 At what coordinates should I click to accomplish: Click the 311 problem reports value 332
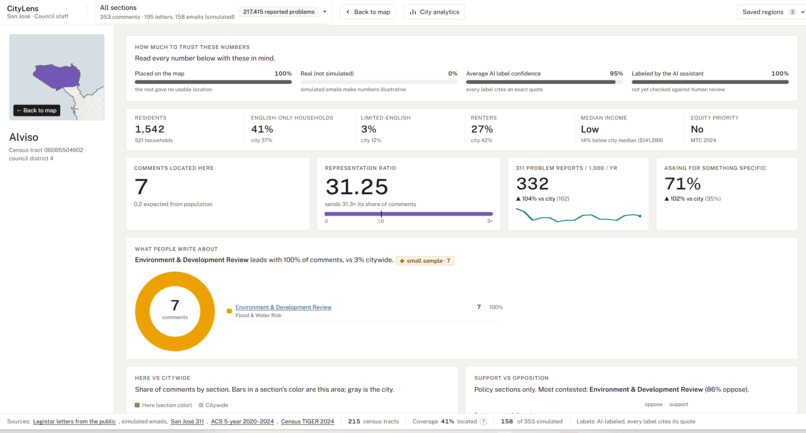[533, 184]
